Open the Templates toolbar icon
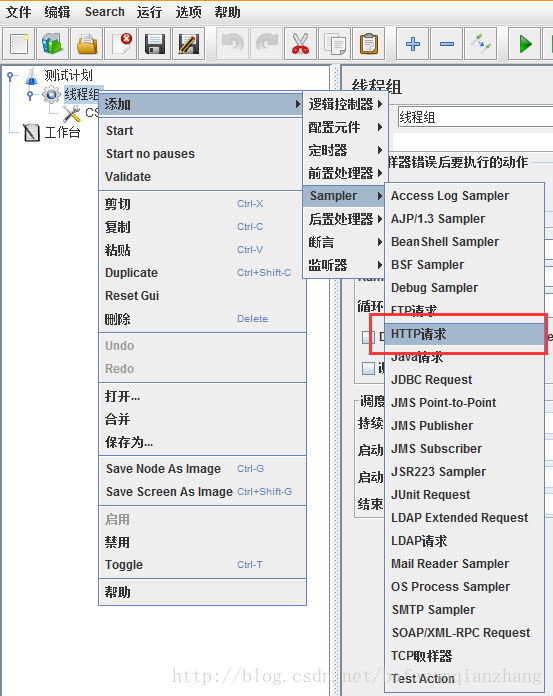This screenshot has width=553, height=696. 52,44
